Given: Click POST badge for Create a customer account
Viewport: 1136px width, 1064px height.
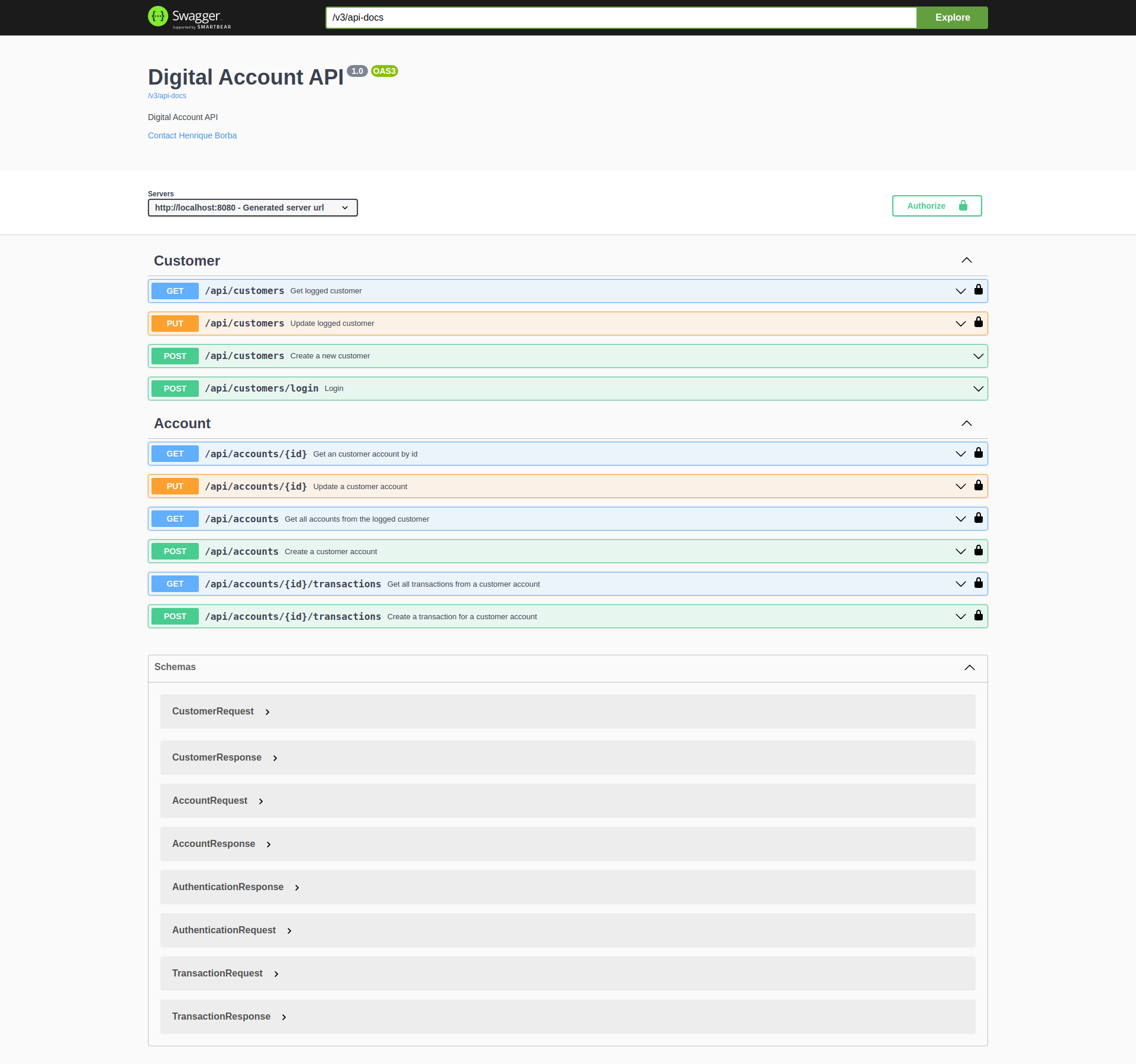Looking at the screenshot, I should (175, 551).
